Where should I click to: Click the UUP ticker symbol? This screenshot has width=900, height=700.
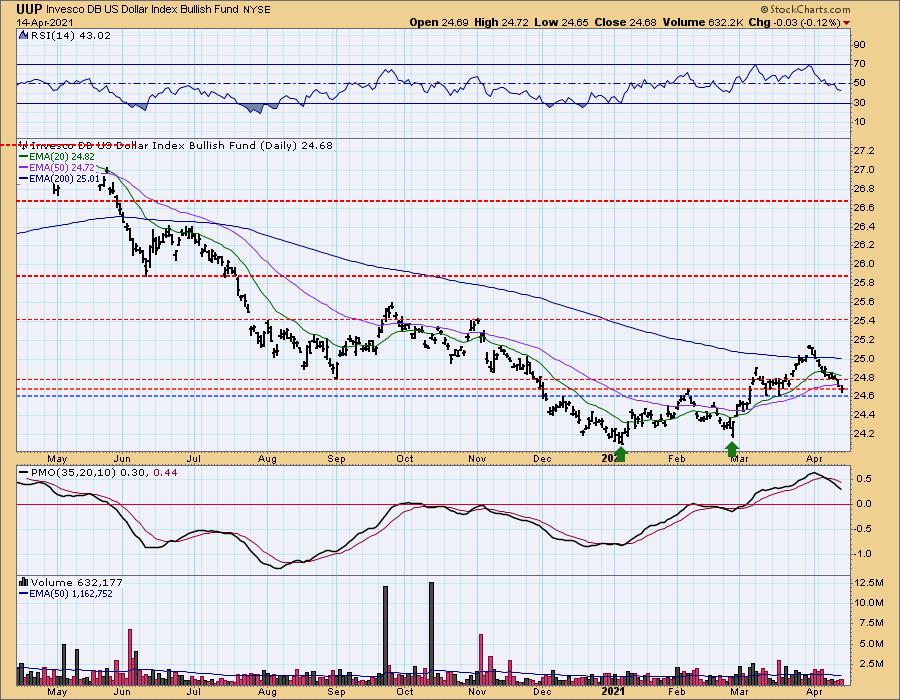pyautogui.click(x=29, y=9)
